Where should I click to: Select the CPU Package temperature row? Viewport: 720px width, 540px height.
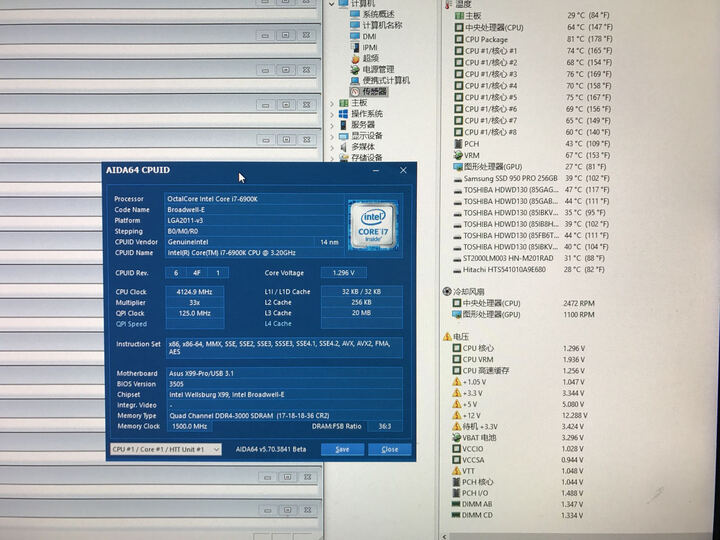(533, 39)
